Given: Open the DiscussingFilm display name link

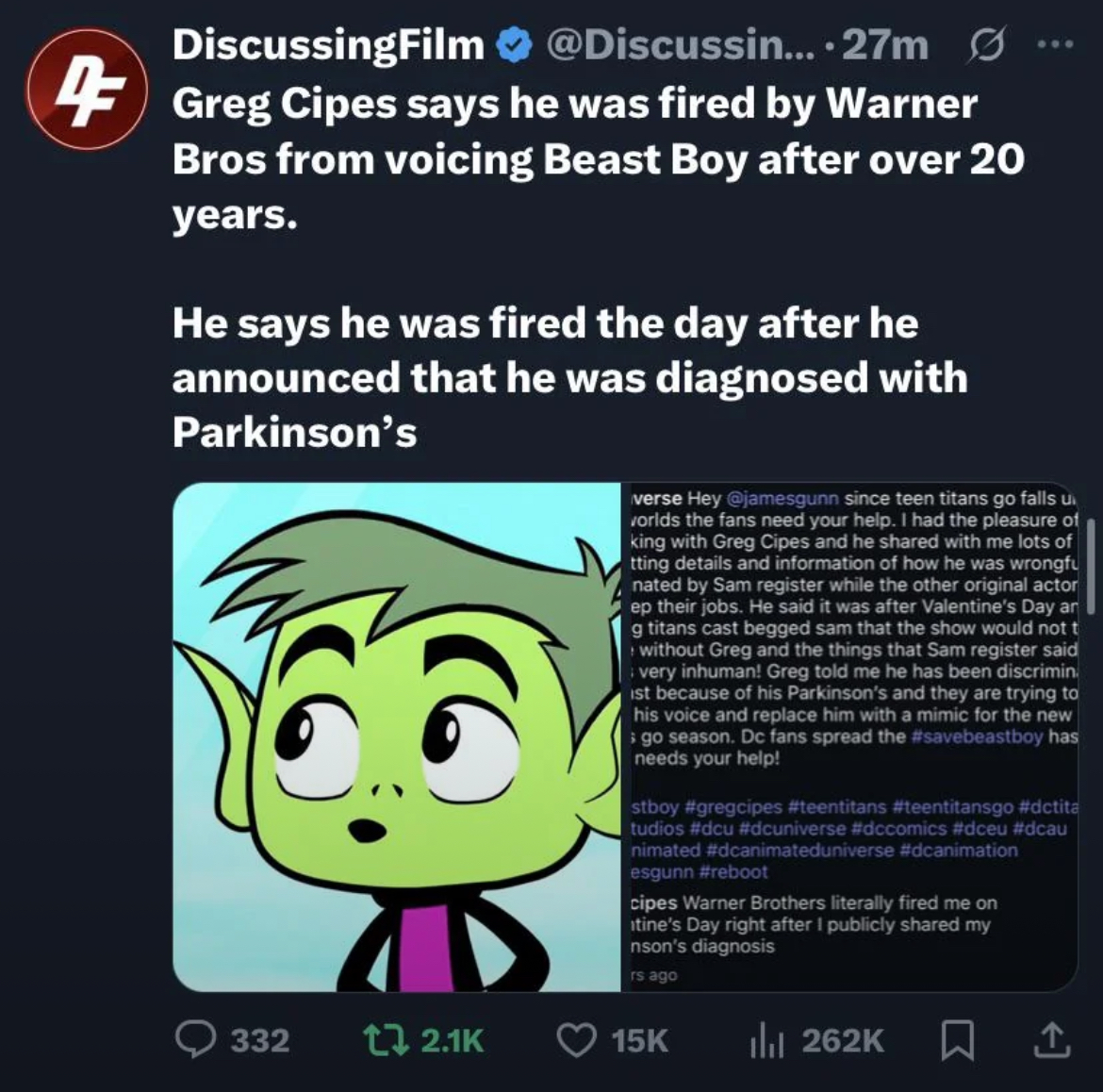Looking at the screenshot, I should (327, 44).
